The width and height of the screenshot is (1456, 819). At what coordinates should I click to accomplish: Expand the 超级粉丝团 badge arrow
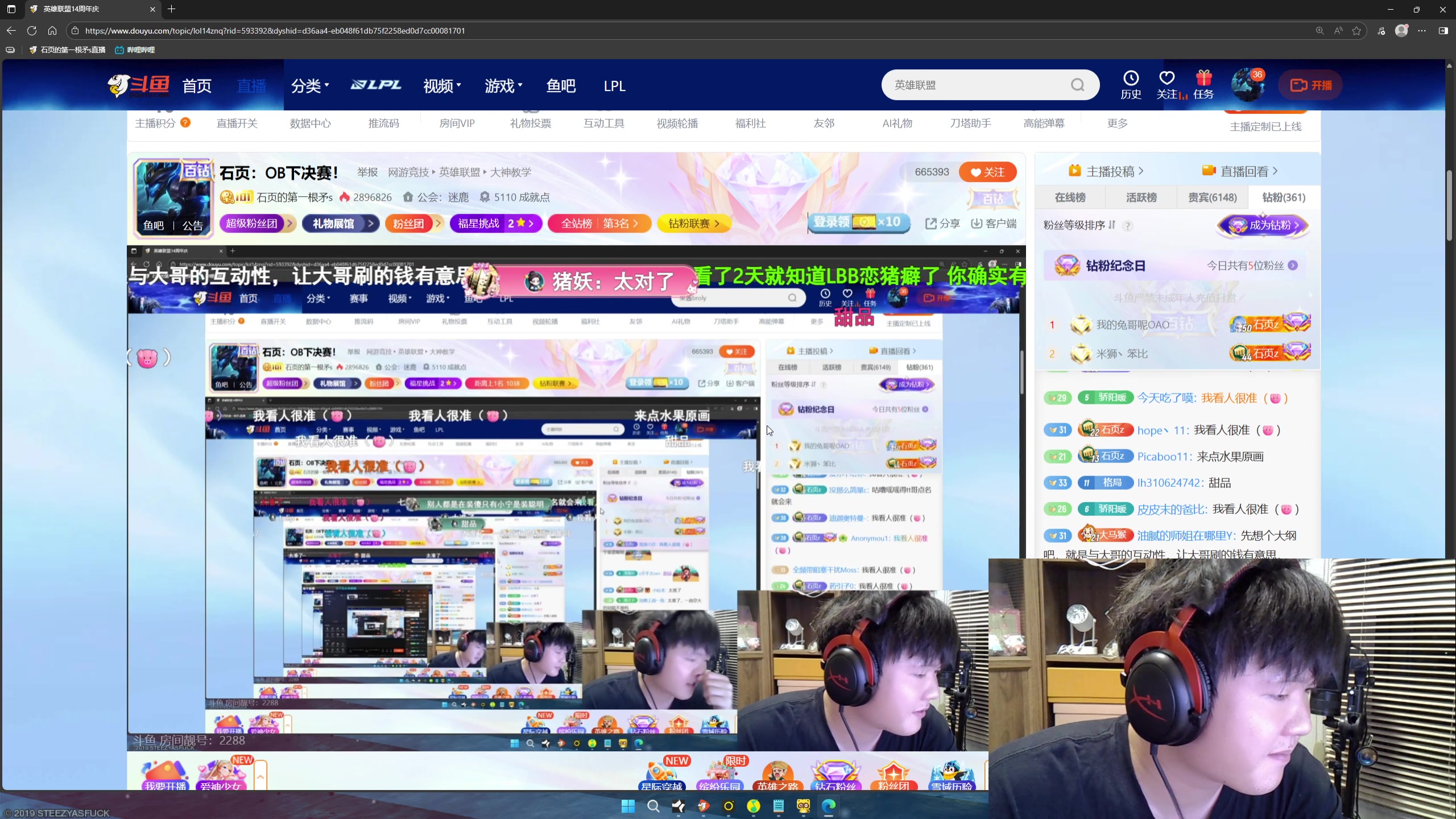pos(290,224)
